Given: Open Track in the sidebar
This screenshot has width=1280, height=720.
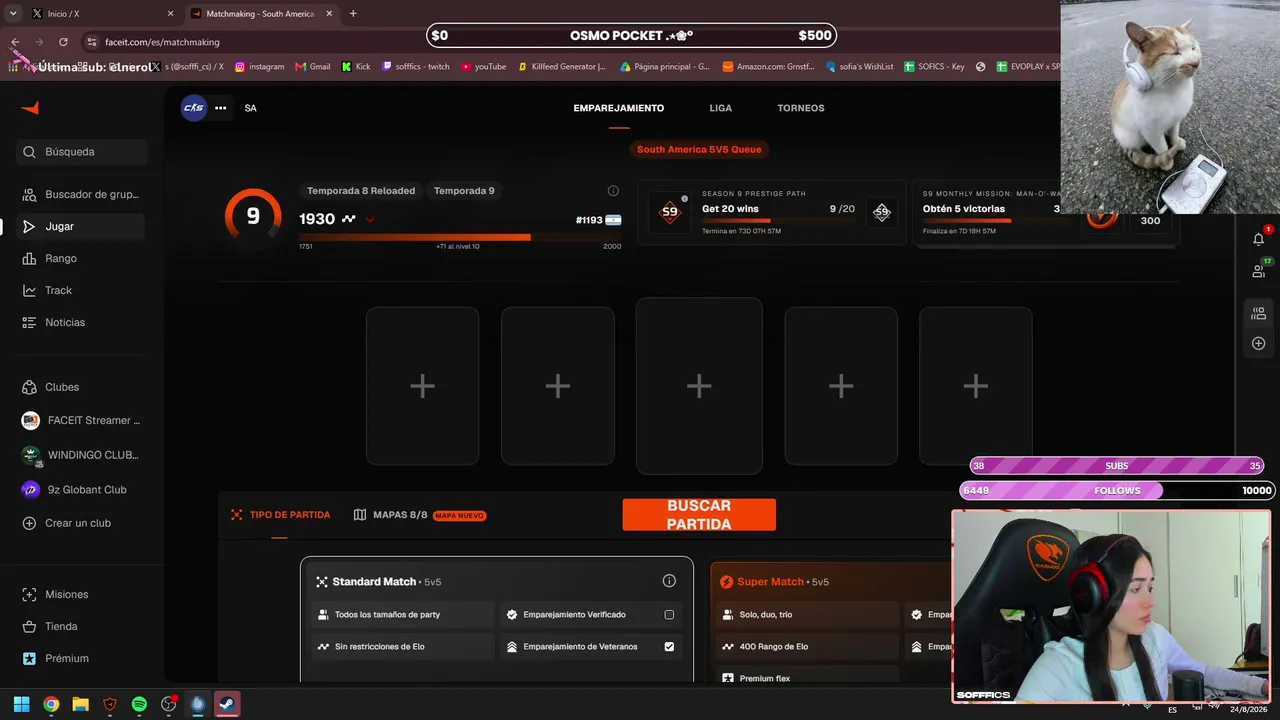Looking at the screenshot, I should (x=81, y=290).
